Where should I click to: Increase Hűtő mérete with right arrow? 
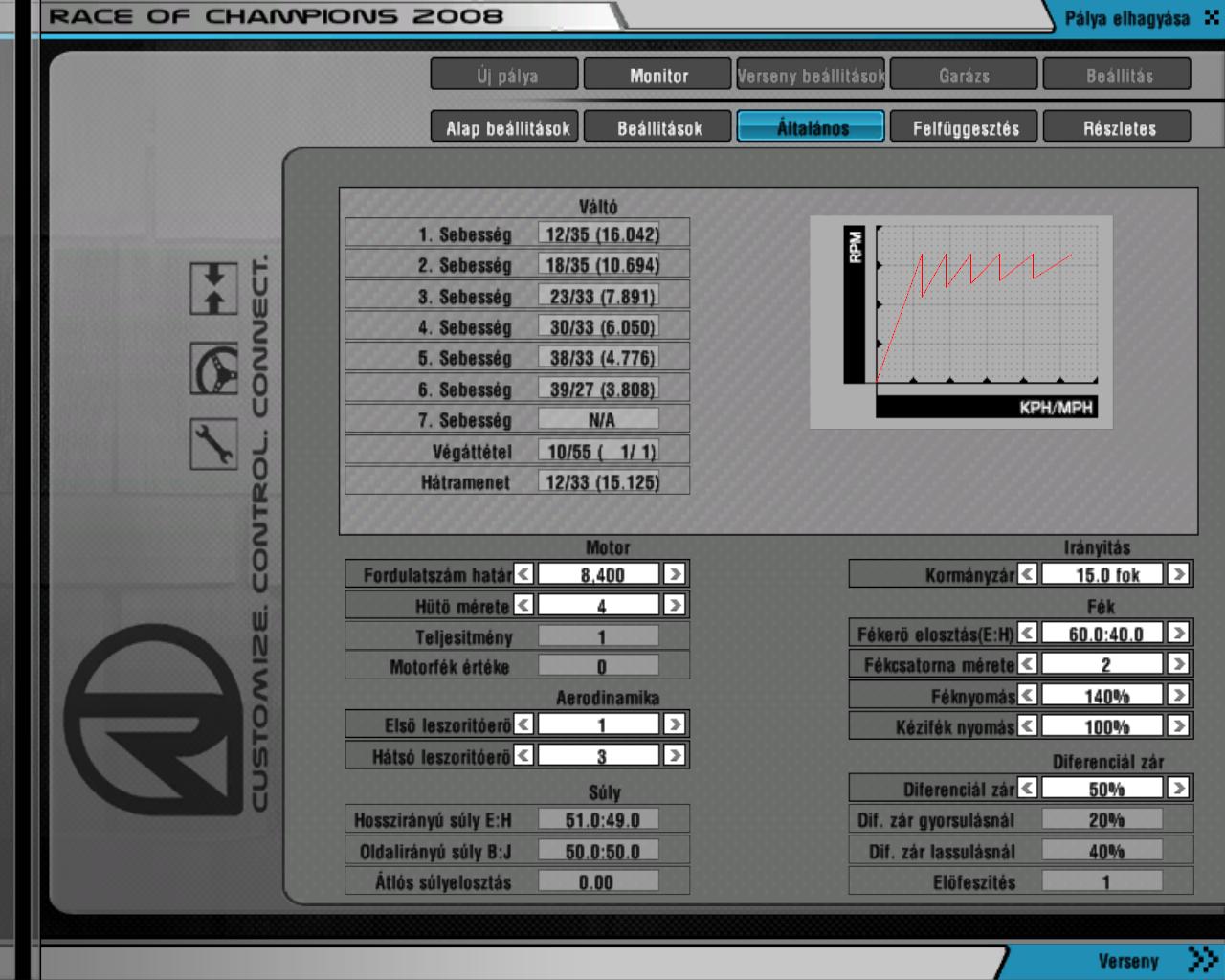(x=675, y=605)
